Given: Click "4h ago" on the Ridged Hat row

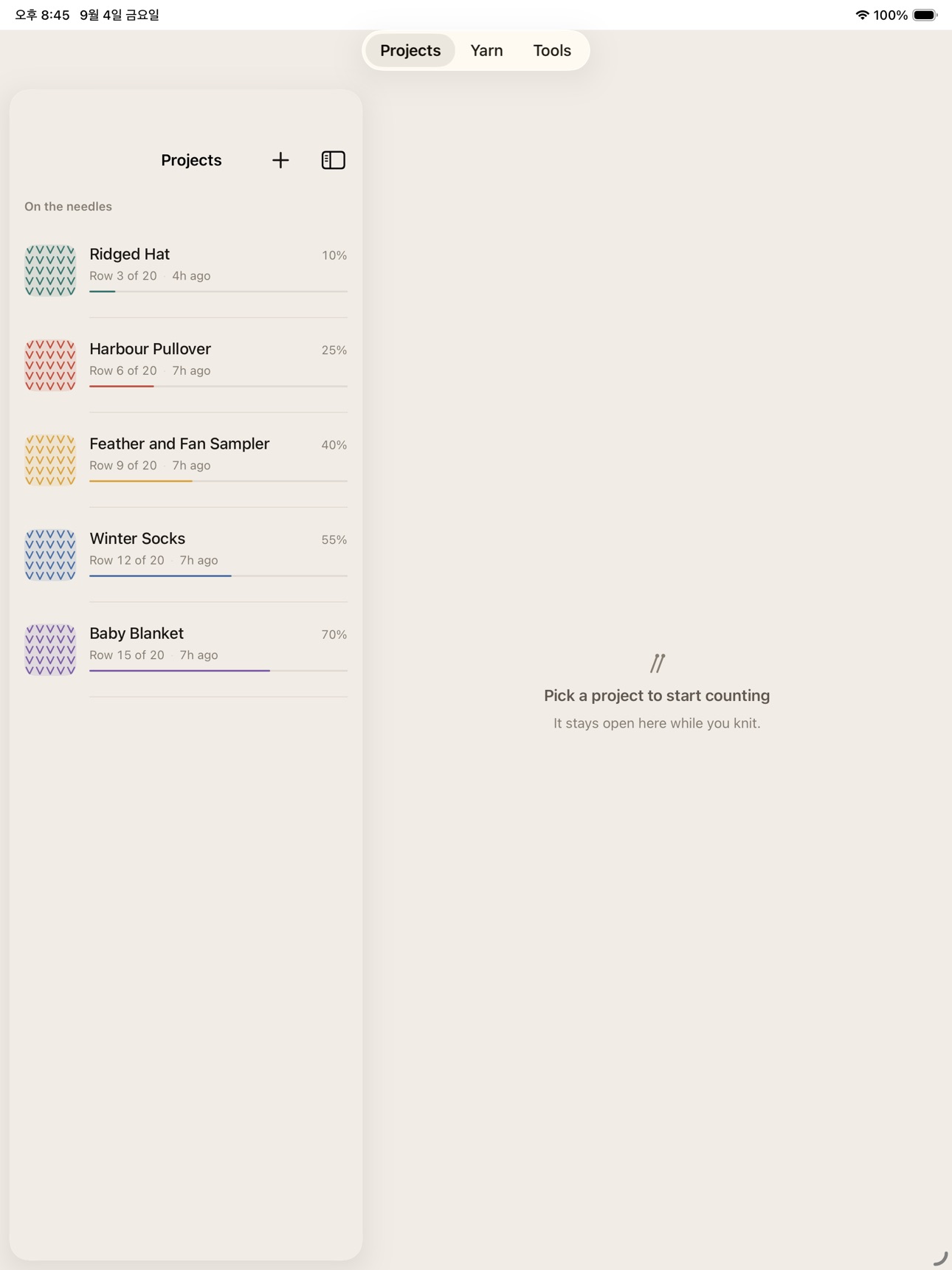Looking at the screenshot, I should click(x=191, y=276).
